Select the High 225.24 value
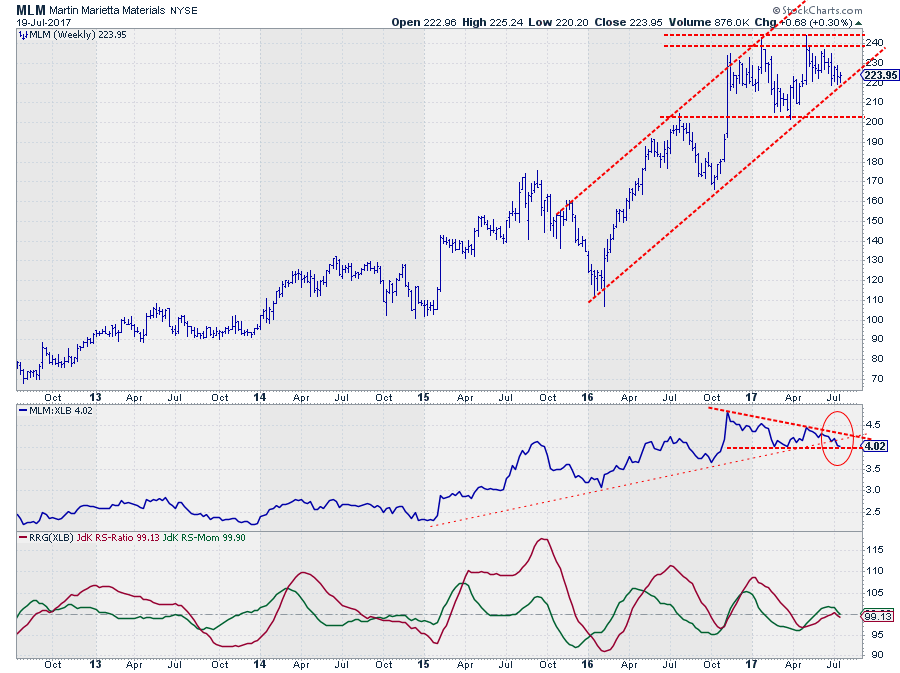 pos(492,22)
